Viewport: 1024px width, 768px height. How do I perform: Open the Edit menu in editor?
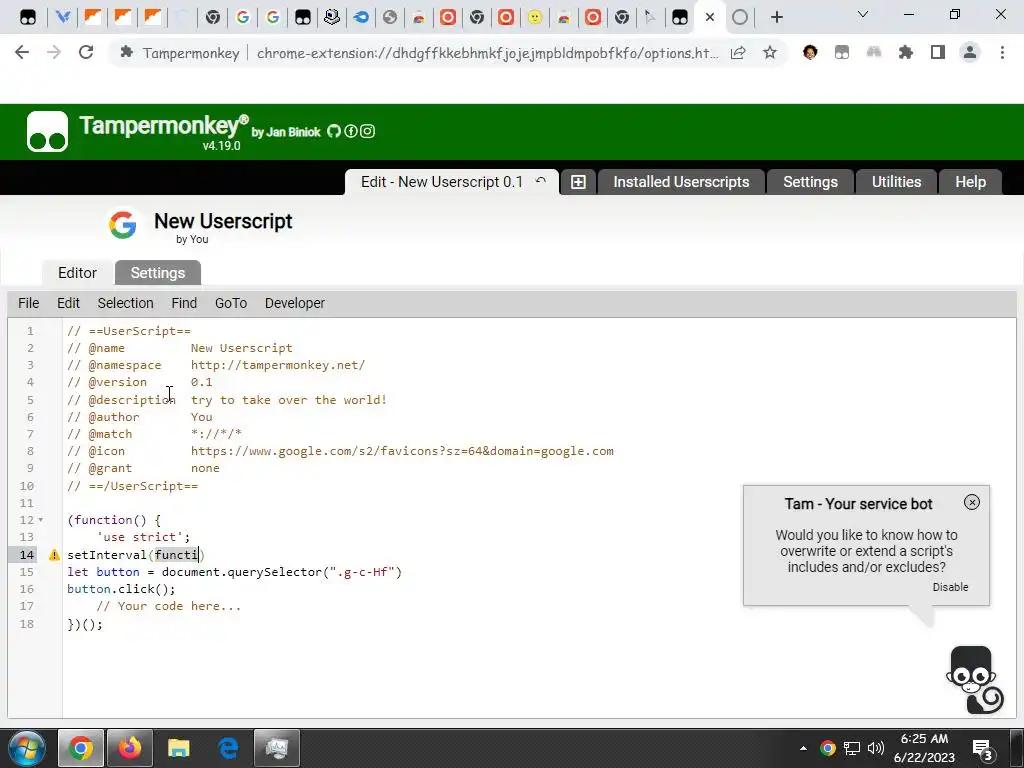tap(68, 303)
